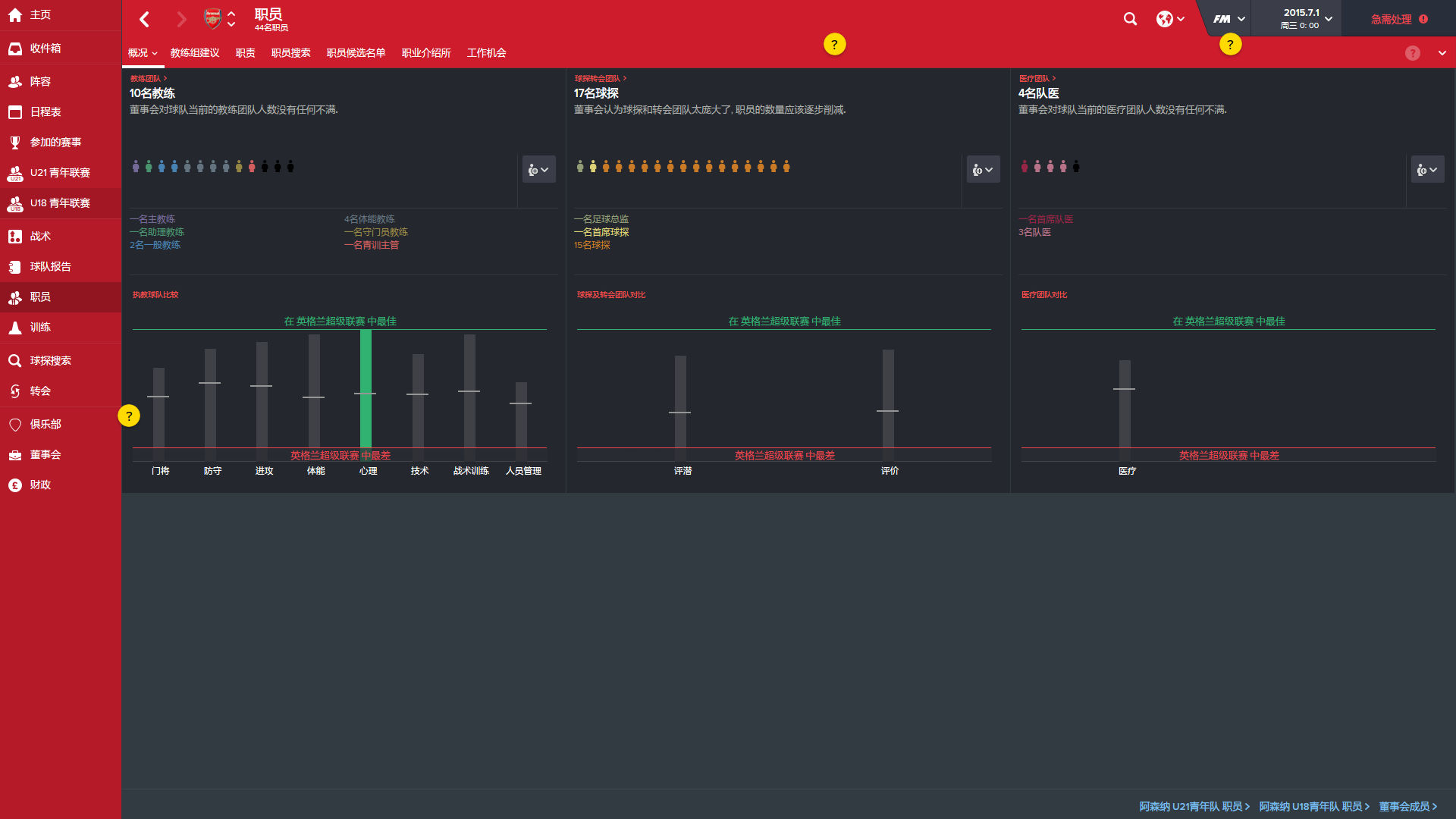
Task: Open medical team staff action dropdown
Action: tap(1427, 170)
